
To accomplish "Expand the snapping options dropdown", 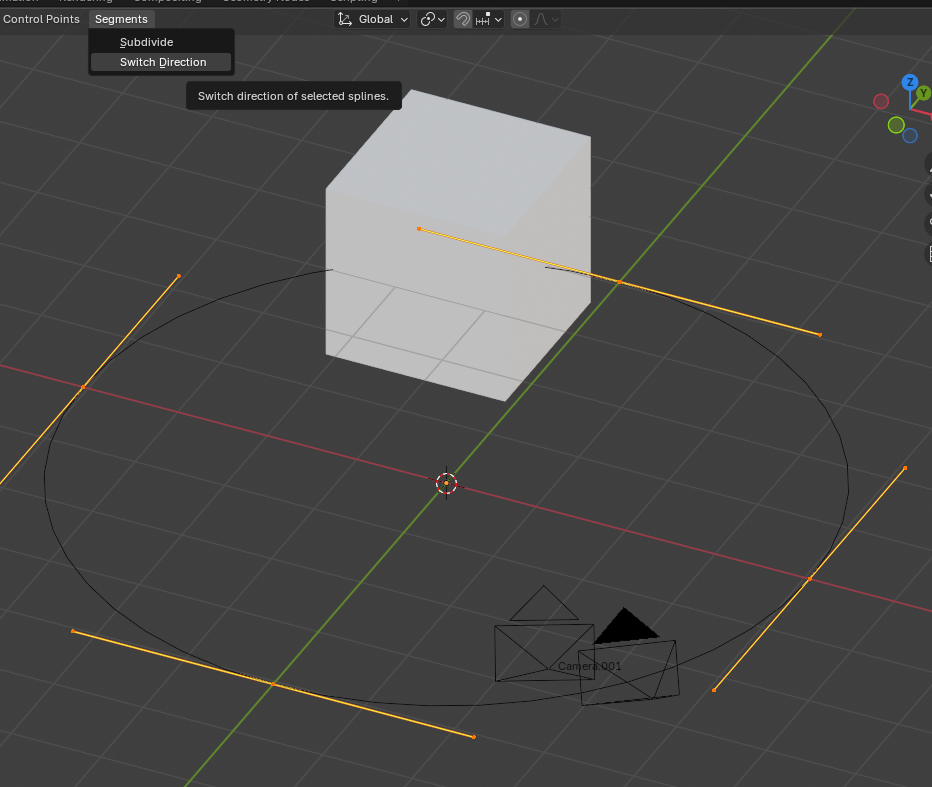I will click(490, 19).
